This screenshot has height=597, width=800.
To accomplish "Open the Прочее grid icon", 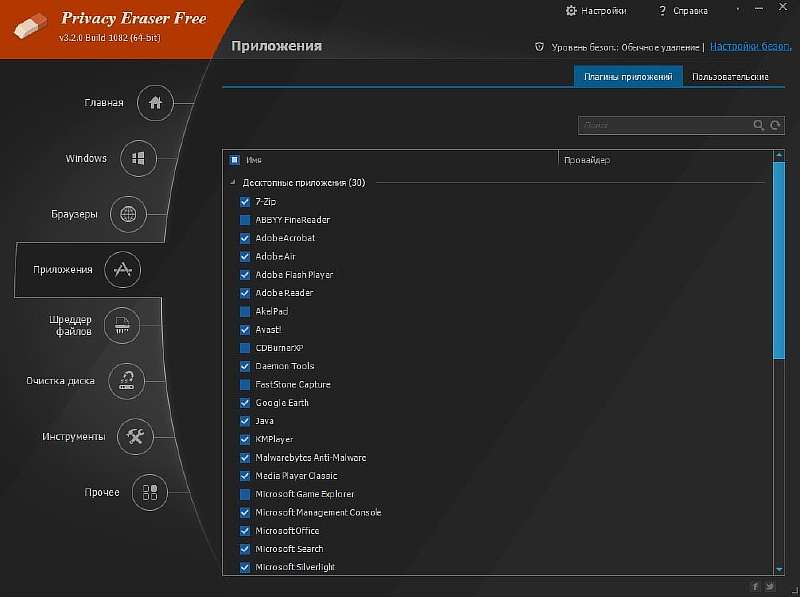I will coord(149,492).
